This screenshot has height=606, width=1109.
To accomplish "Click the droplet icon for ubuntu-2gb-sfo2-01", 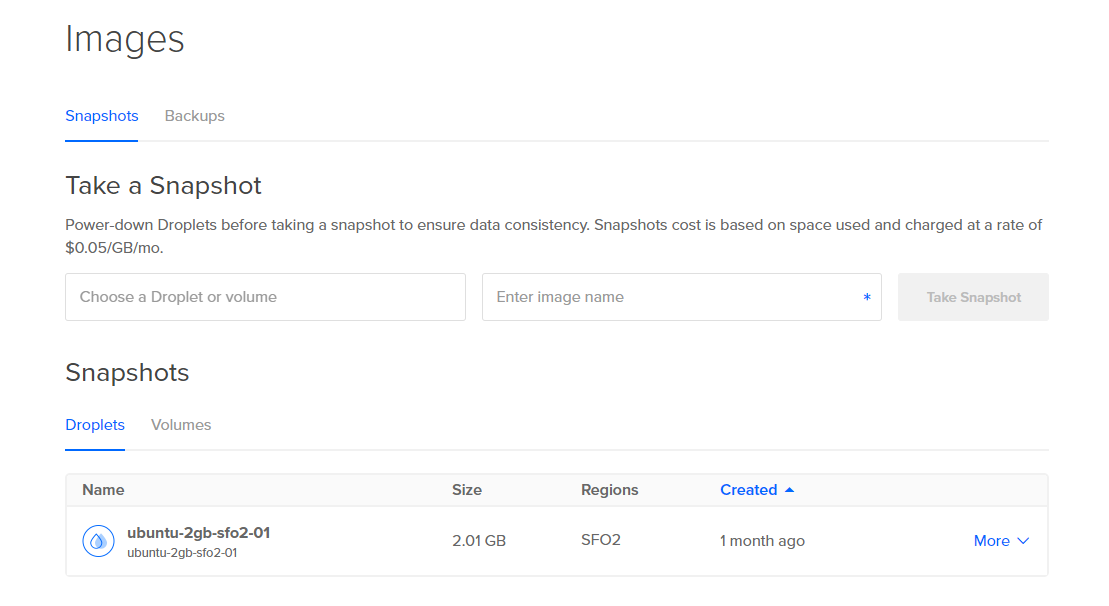I will coord(98,541).
